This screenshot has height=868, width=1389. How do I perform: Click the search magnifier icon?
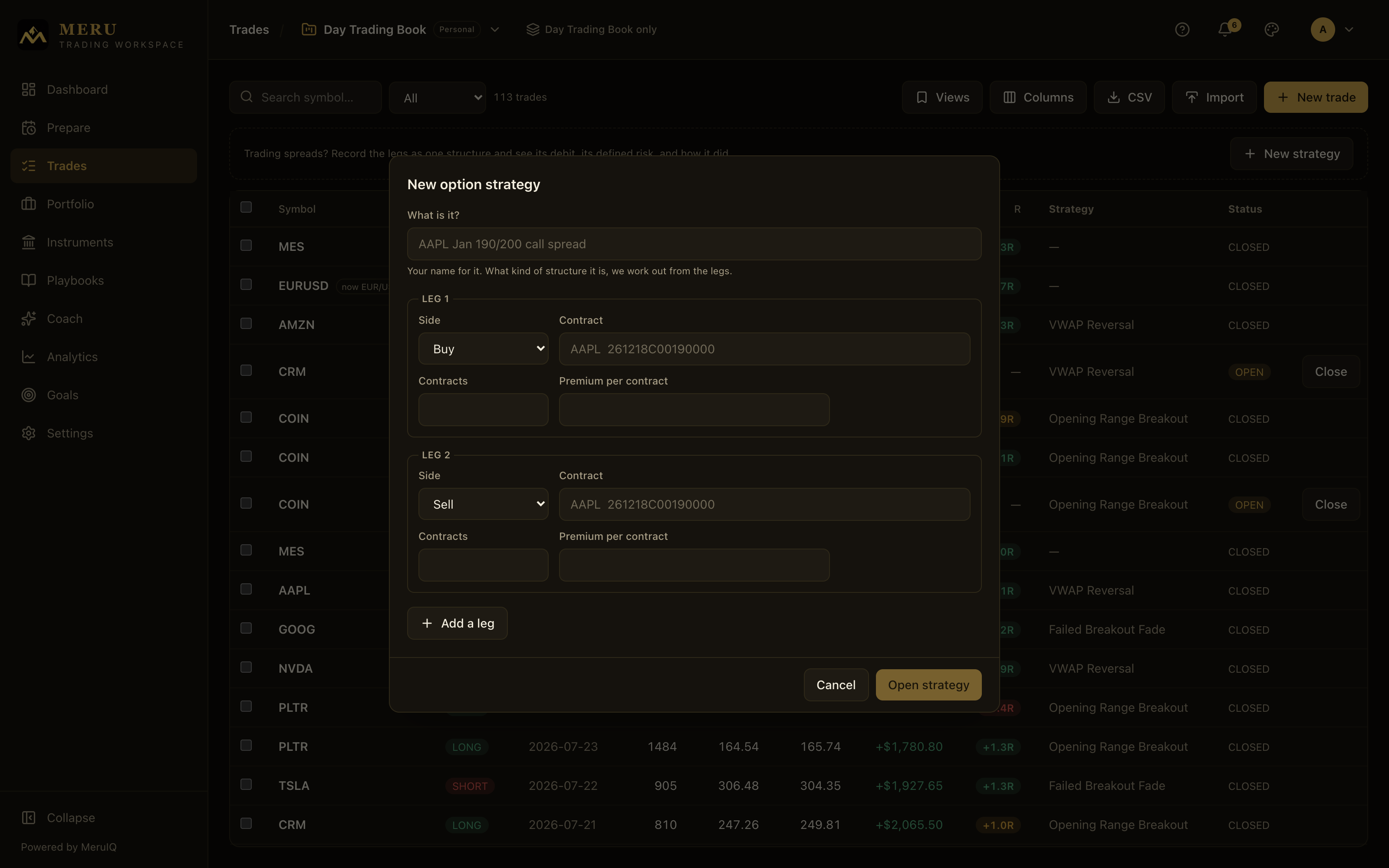247,96
